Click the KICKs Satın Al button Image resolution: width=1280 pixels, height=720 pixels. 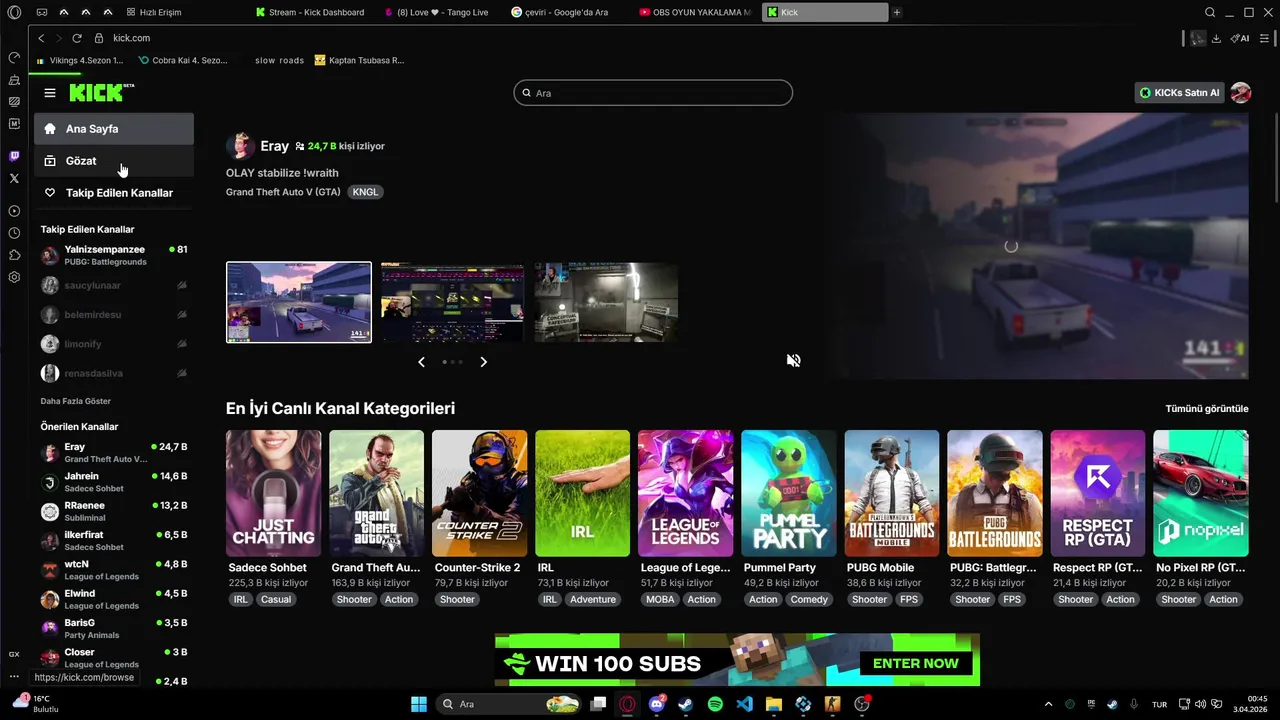pos(1180,93)
